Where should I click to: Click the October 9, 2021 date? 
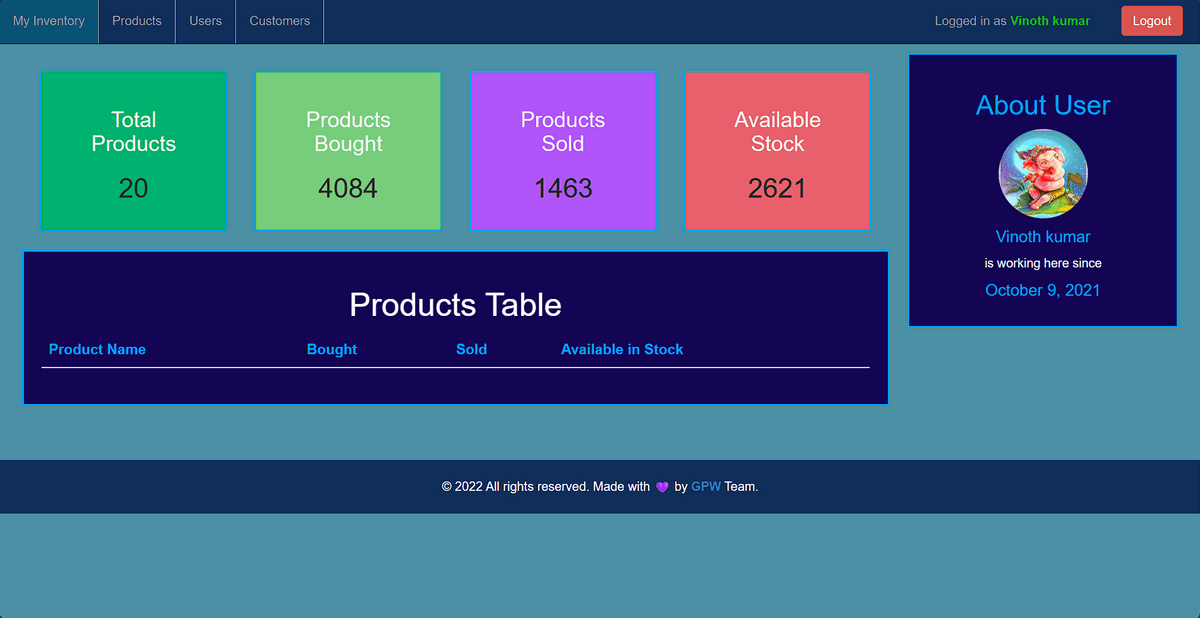pos(1043,290)
